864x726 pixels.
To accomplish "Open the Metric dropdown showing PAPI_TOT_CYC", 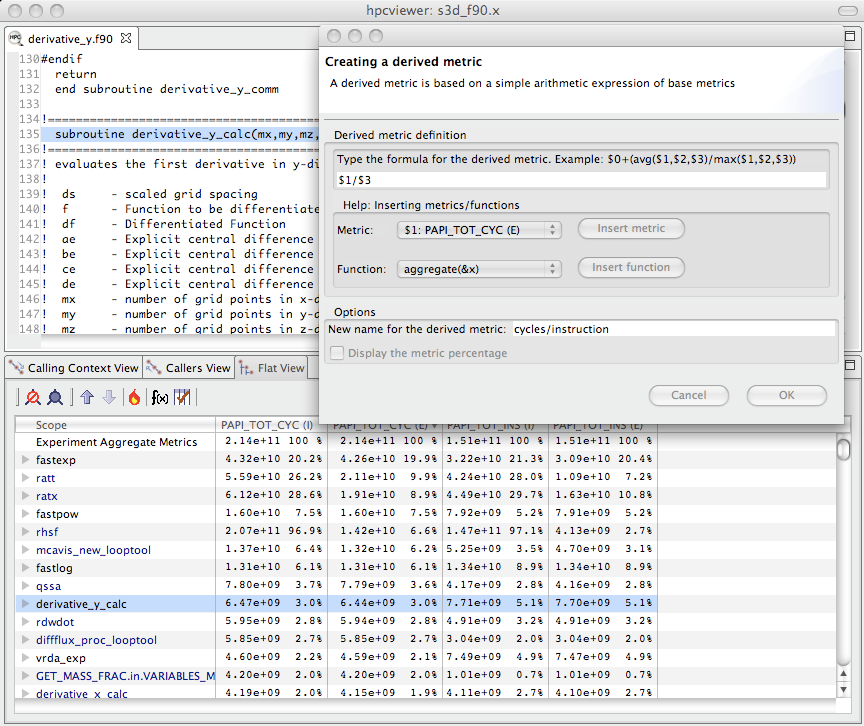I will (479, 230).
